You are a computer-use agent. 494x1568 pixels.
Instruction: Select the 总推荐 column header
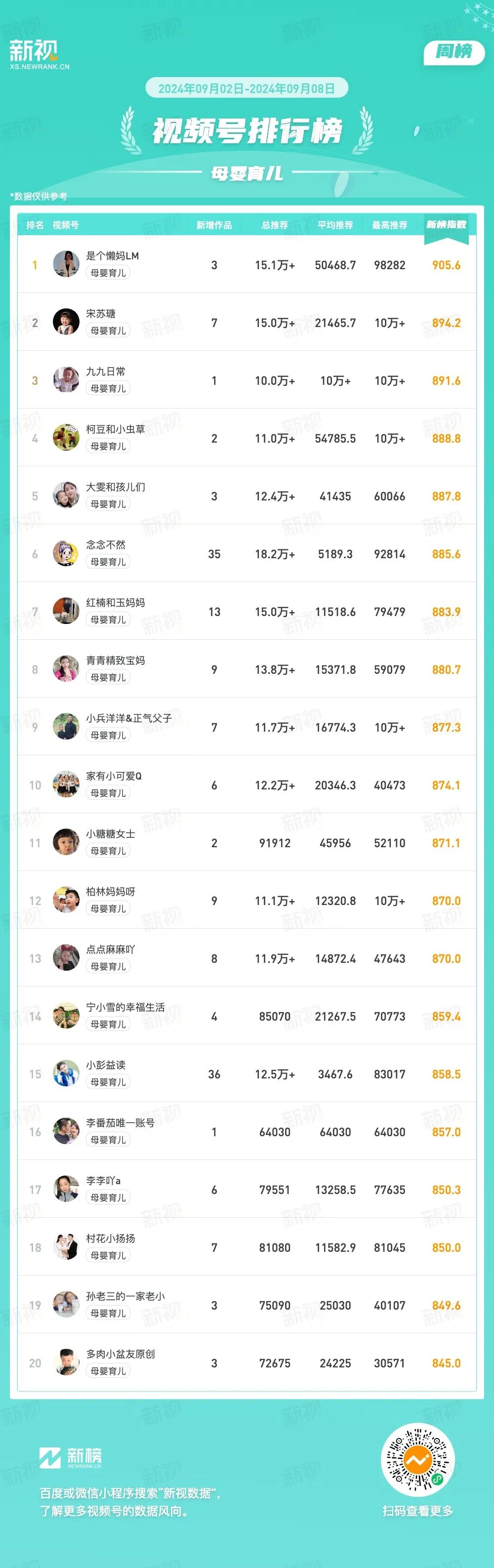click(x=275, y=225)
